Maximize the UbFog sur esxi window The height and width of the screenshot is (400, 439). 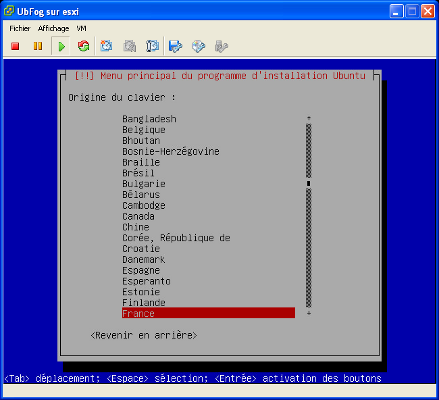[412, 11]
